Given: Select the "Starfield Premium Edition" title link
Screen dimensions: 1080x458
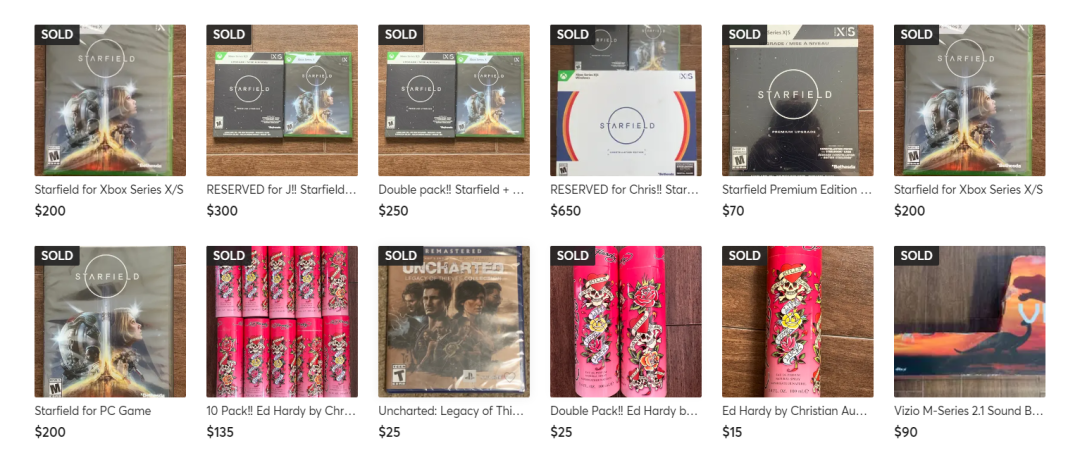Looking at the screenshot, I should [797, 189].
